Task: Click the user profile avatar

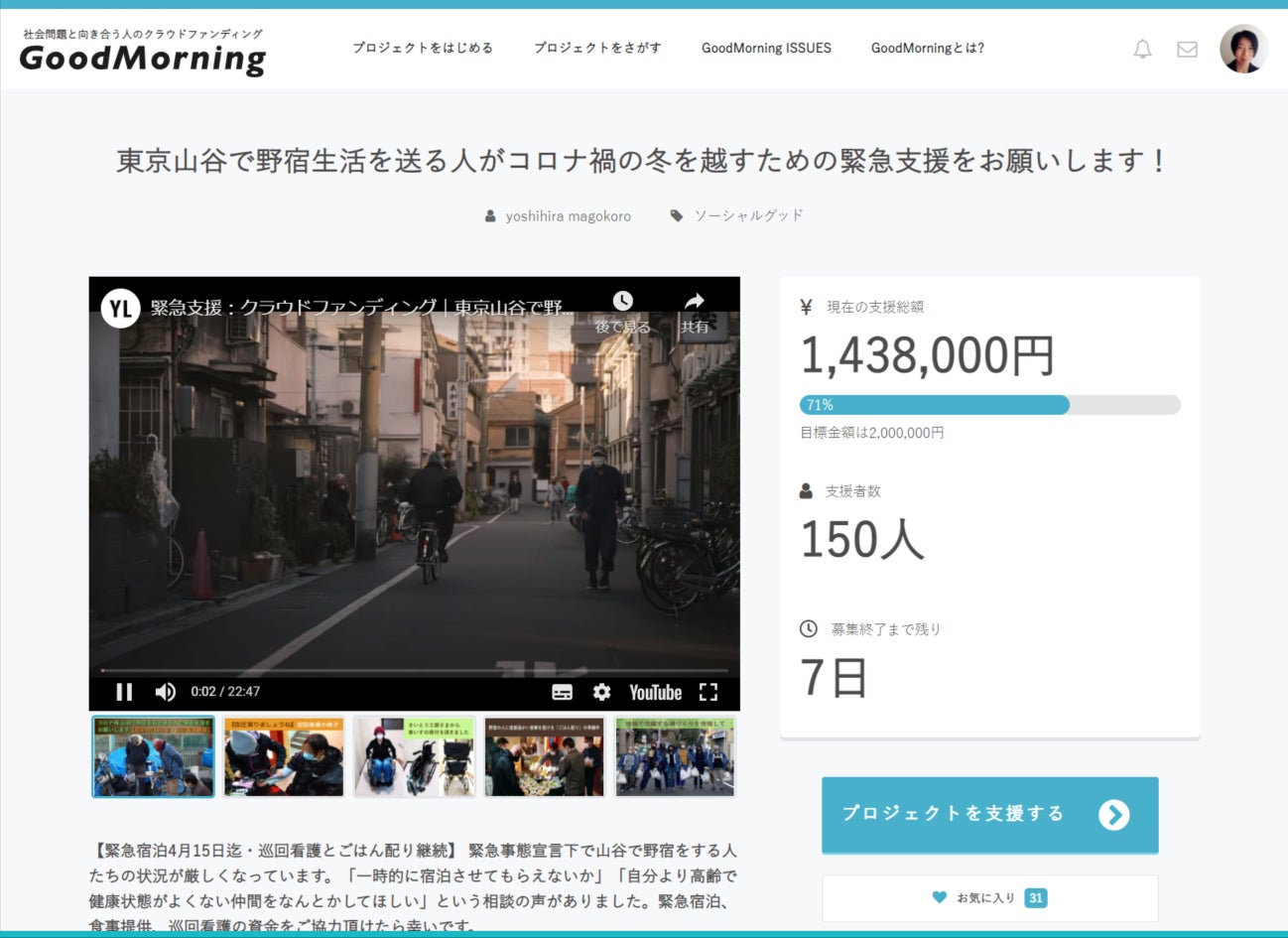Action: [x=1243, y=49]
